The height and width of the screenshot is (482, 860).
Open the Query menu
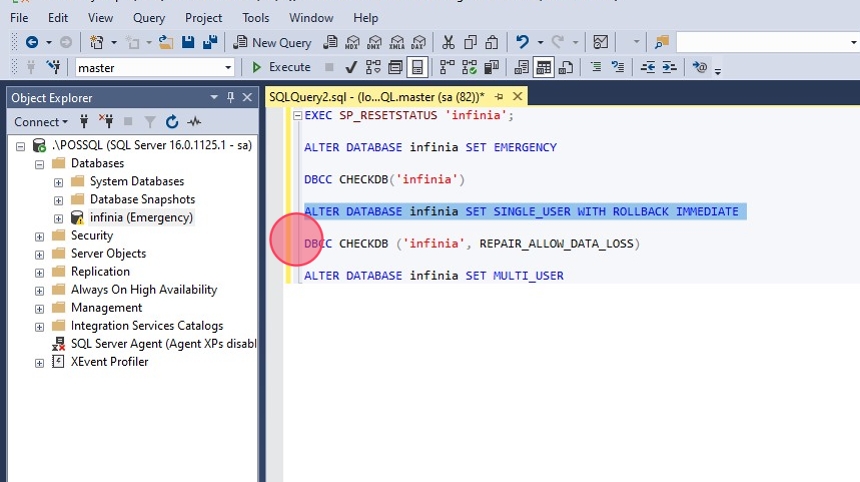(x=149, y=18)
